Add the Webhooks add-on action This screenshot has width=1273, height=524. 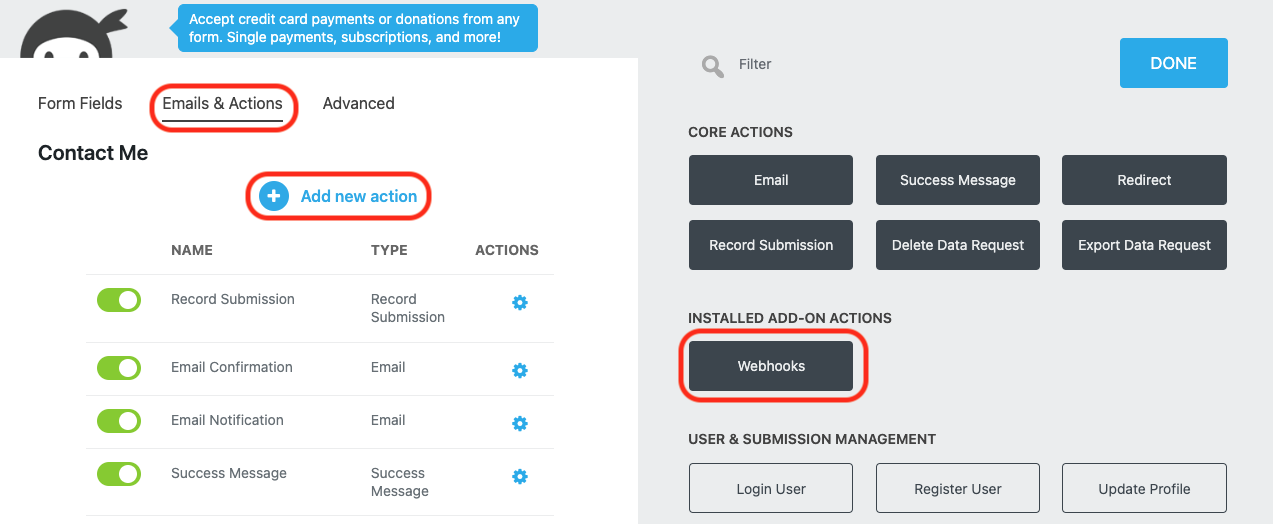pos(771,366)
